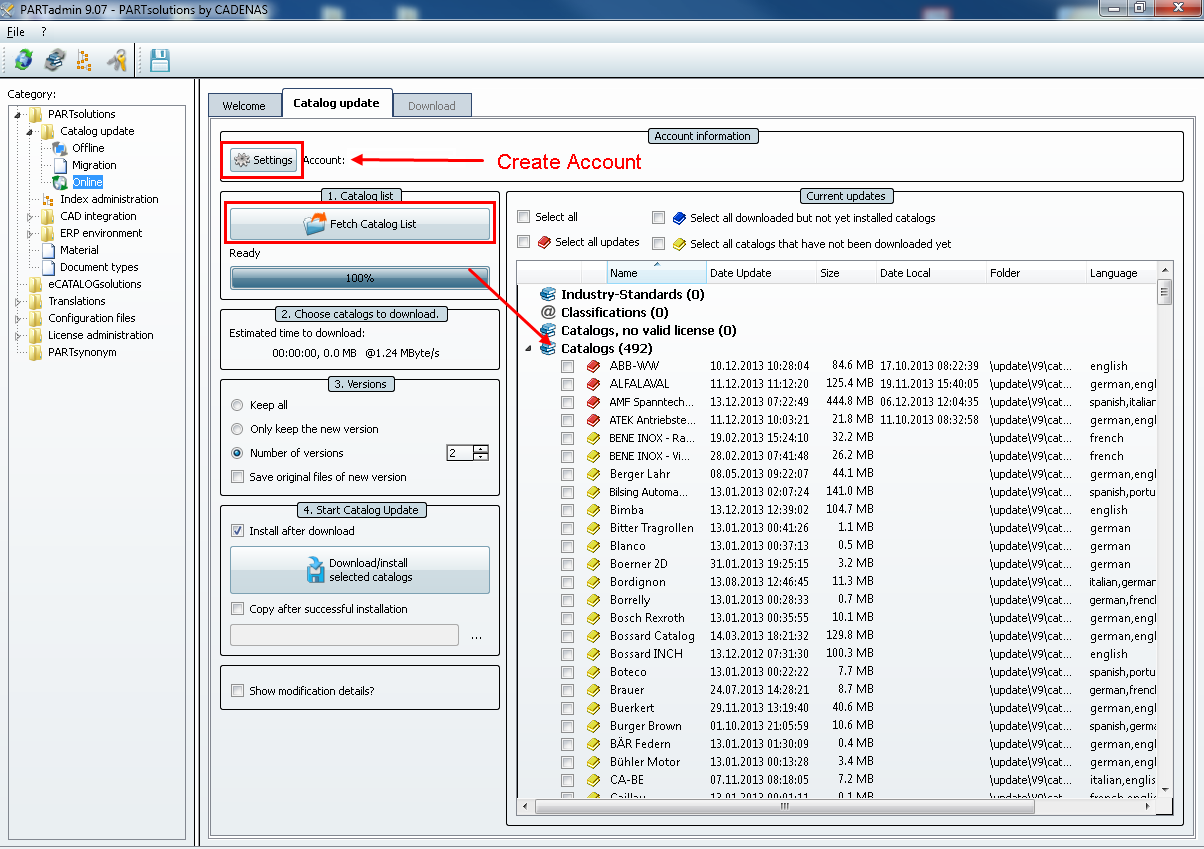Viewport: 1204px width, 849px height.
Task: Click the stacked books toolbar icon
Action: click(x=55, y=60)
